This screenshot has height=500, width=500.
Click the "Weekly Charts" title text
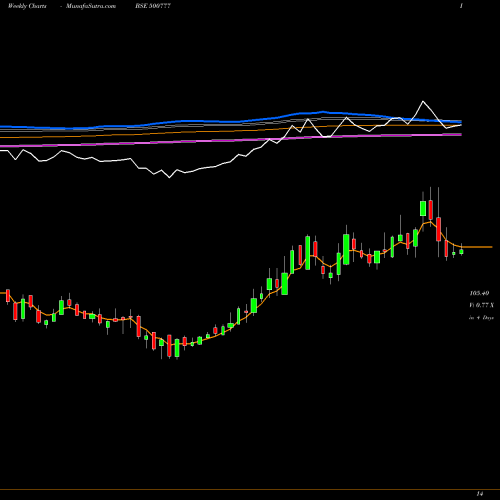coord(27,6)
